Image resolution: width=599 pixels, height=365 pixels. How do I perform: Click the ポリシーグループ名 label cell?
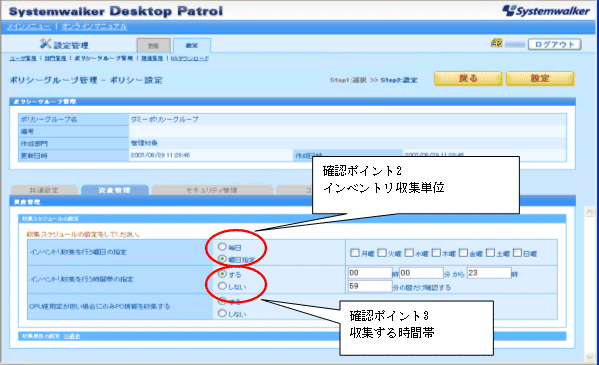(74, 119)
